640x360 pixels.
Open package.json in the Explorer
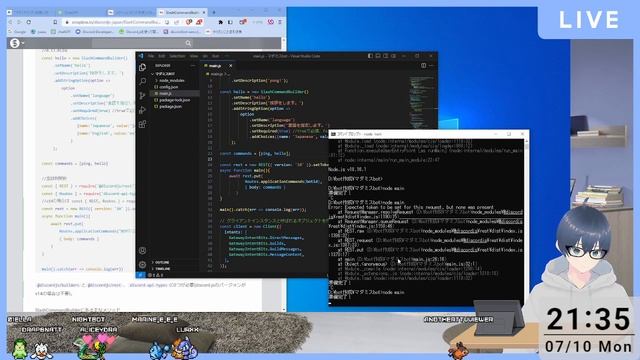pyautogui.click(x=170, y=107)
